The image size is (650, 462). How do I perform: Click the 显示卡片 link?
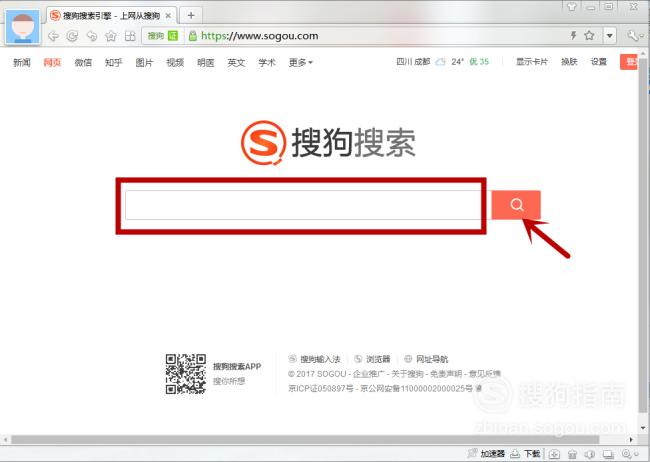click(532, 62)
